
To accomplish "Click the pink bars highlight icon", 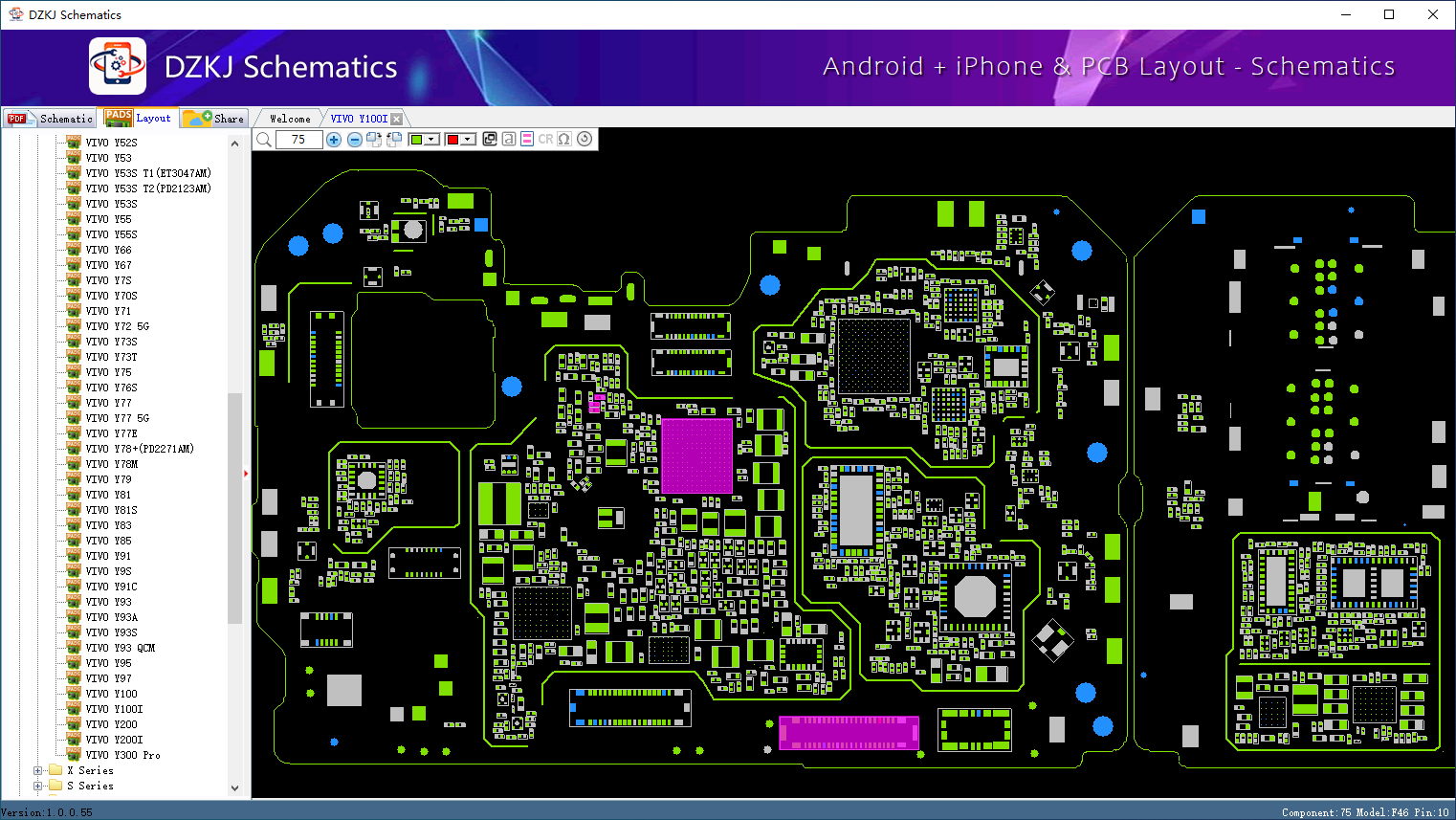I will (526, 139).
